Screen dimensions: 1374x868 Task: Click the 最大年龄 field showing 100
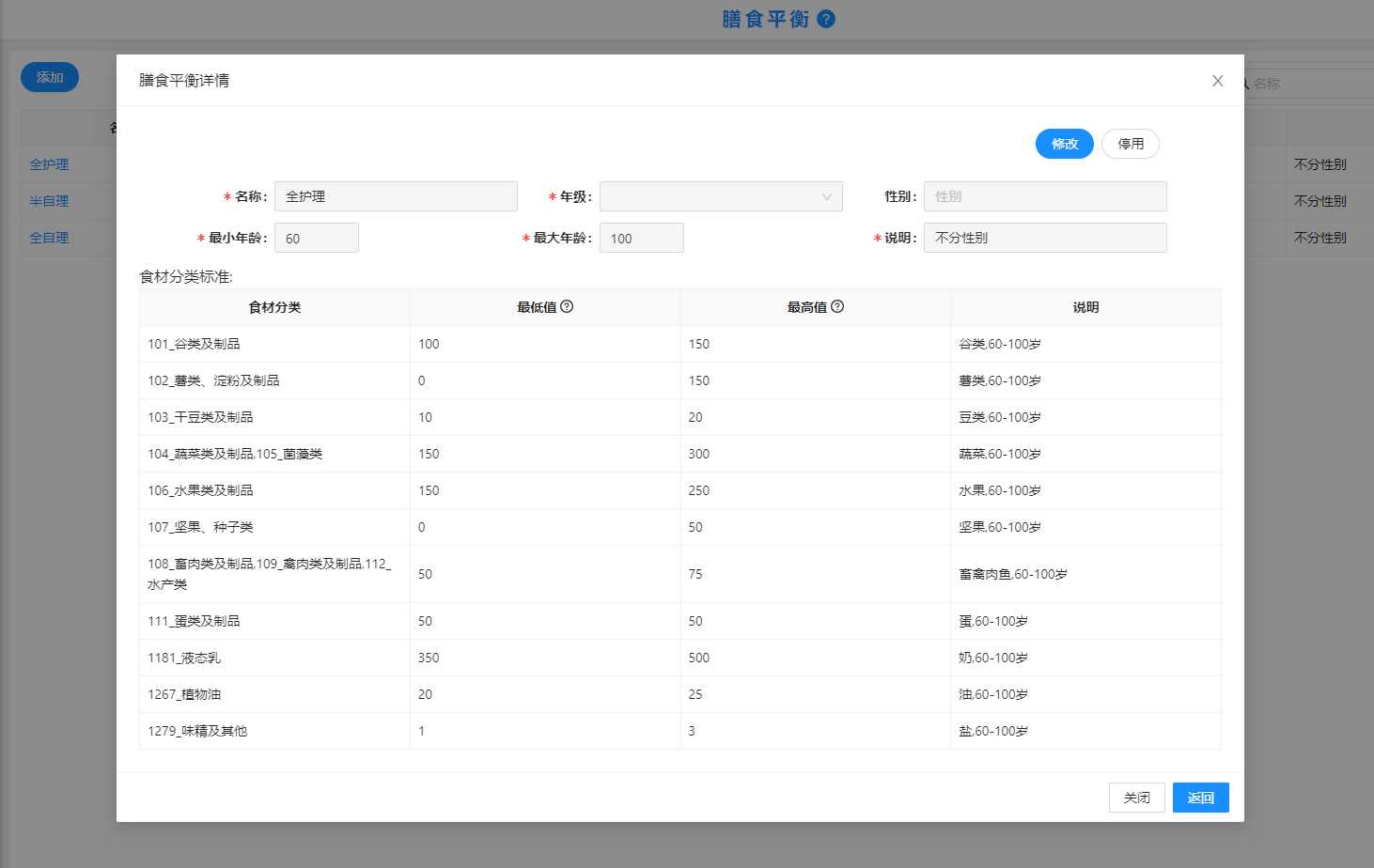coord(642,238)
